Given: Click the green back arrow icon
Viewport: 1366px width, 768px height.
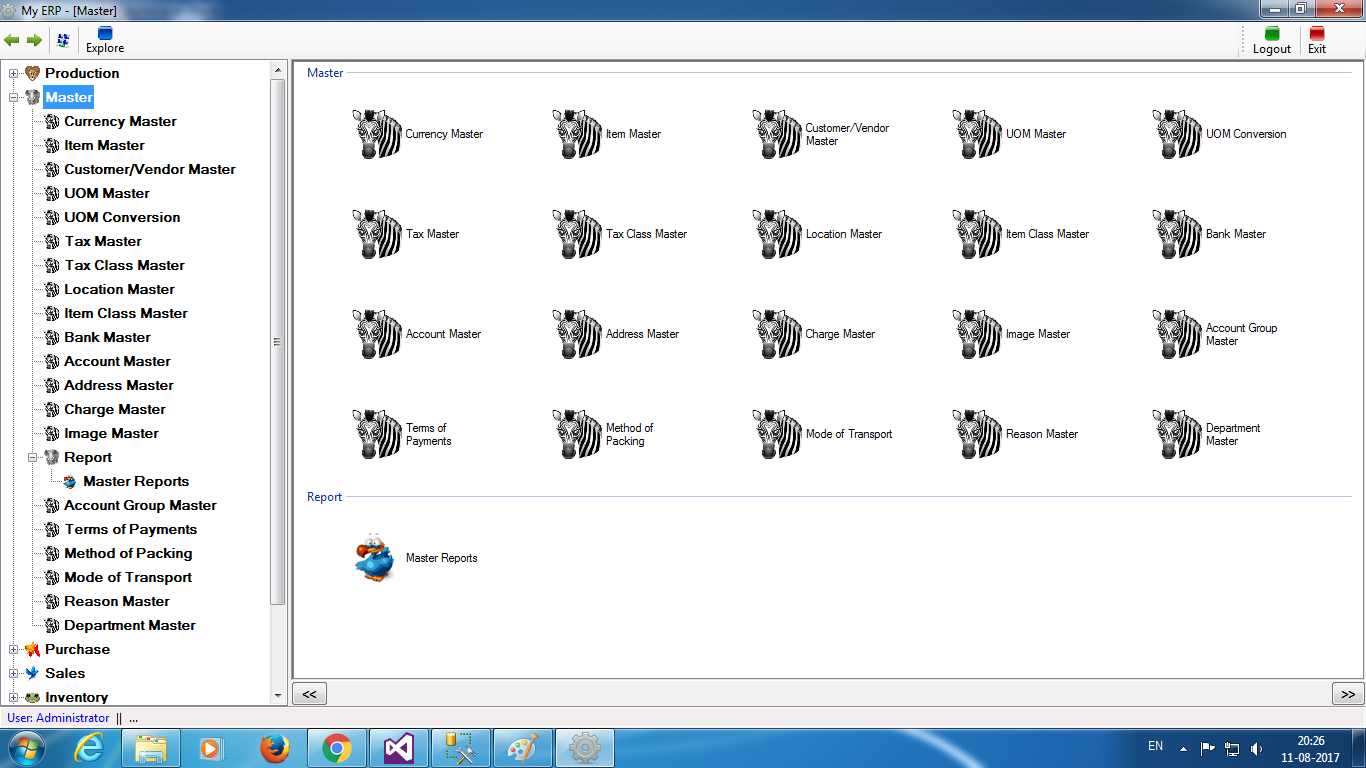Looking at the screenshot, I should [12, 40].
